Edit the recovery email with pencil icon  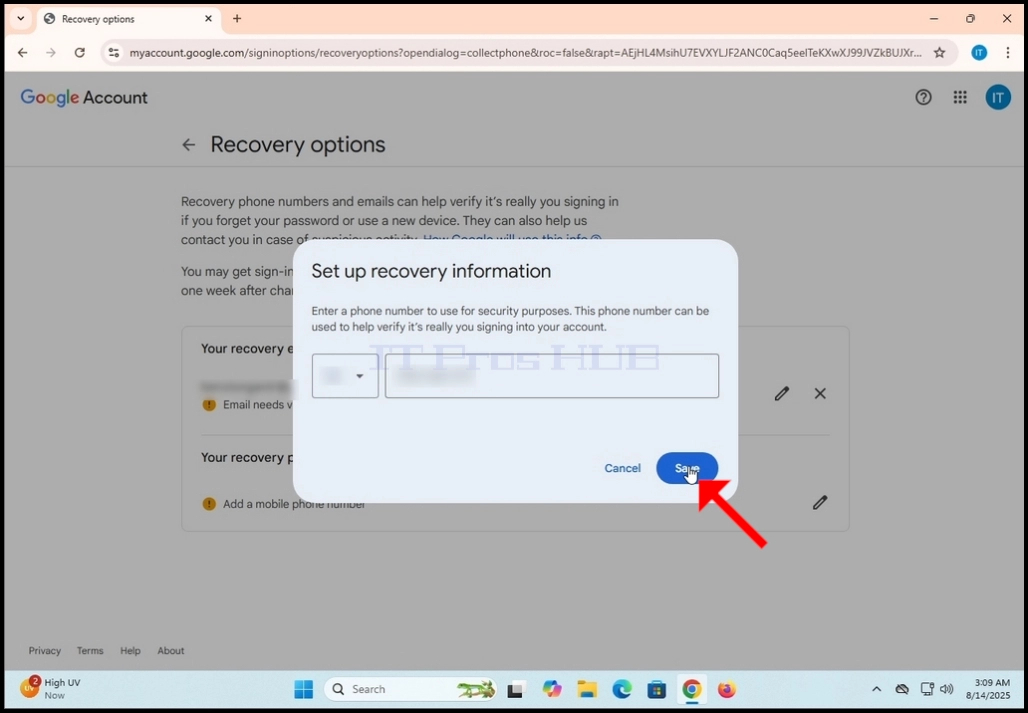pyautogui.click(x=781, y=393)
